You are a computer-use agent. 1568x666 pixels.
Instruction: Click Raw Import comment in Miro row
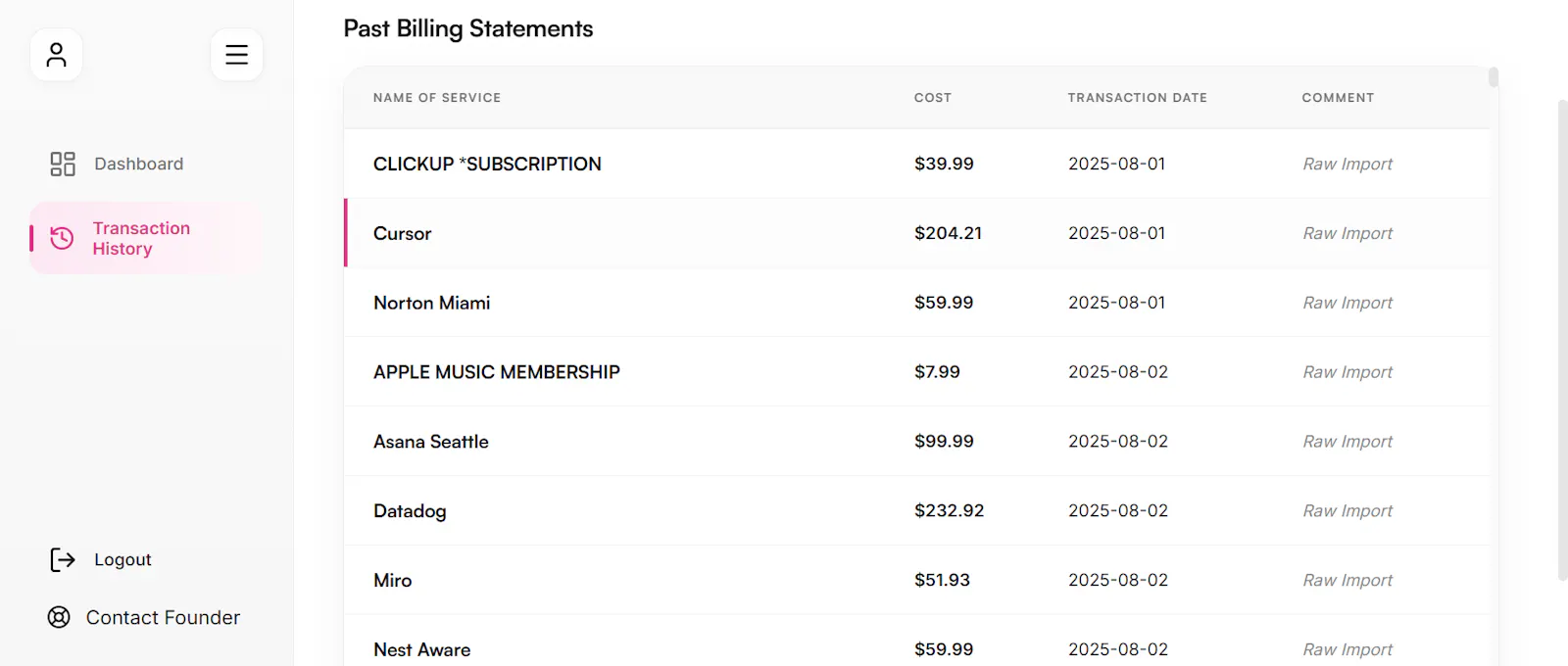(x=1347, y=580)
